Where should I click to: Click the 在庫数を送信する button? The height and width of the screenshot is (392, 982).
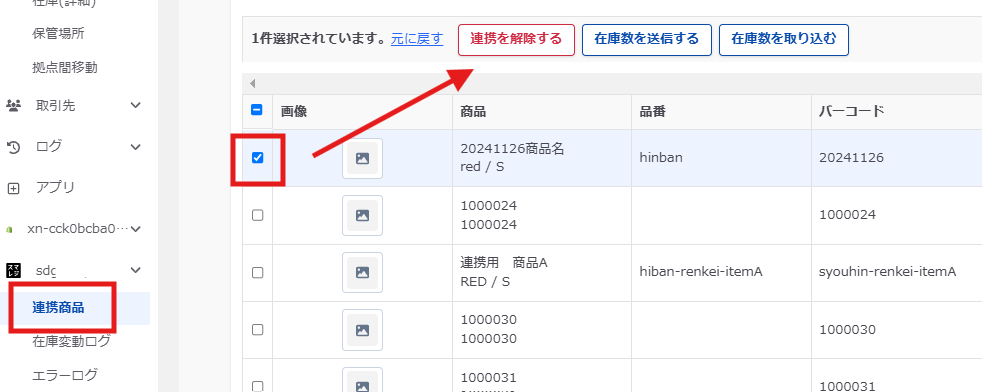click(646, 40)
